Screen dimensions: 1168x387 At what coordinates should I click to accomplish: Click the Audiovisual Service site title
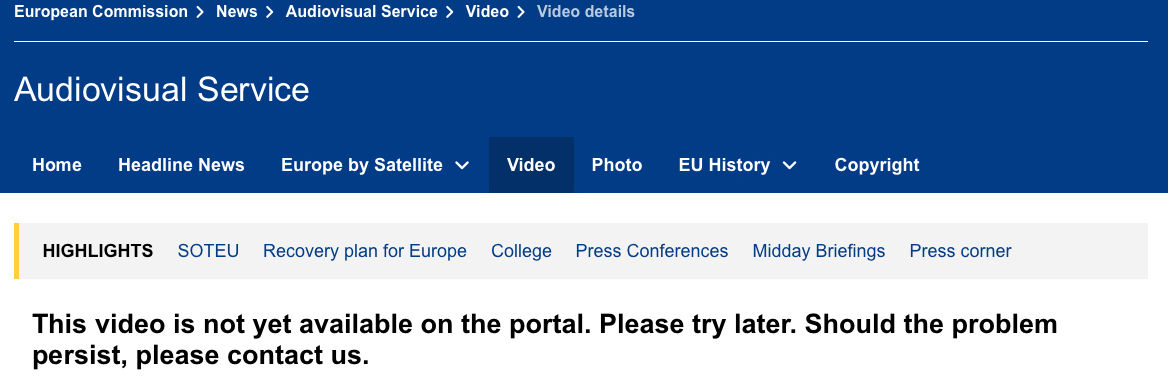pos(162,90)
